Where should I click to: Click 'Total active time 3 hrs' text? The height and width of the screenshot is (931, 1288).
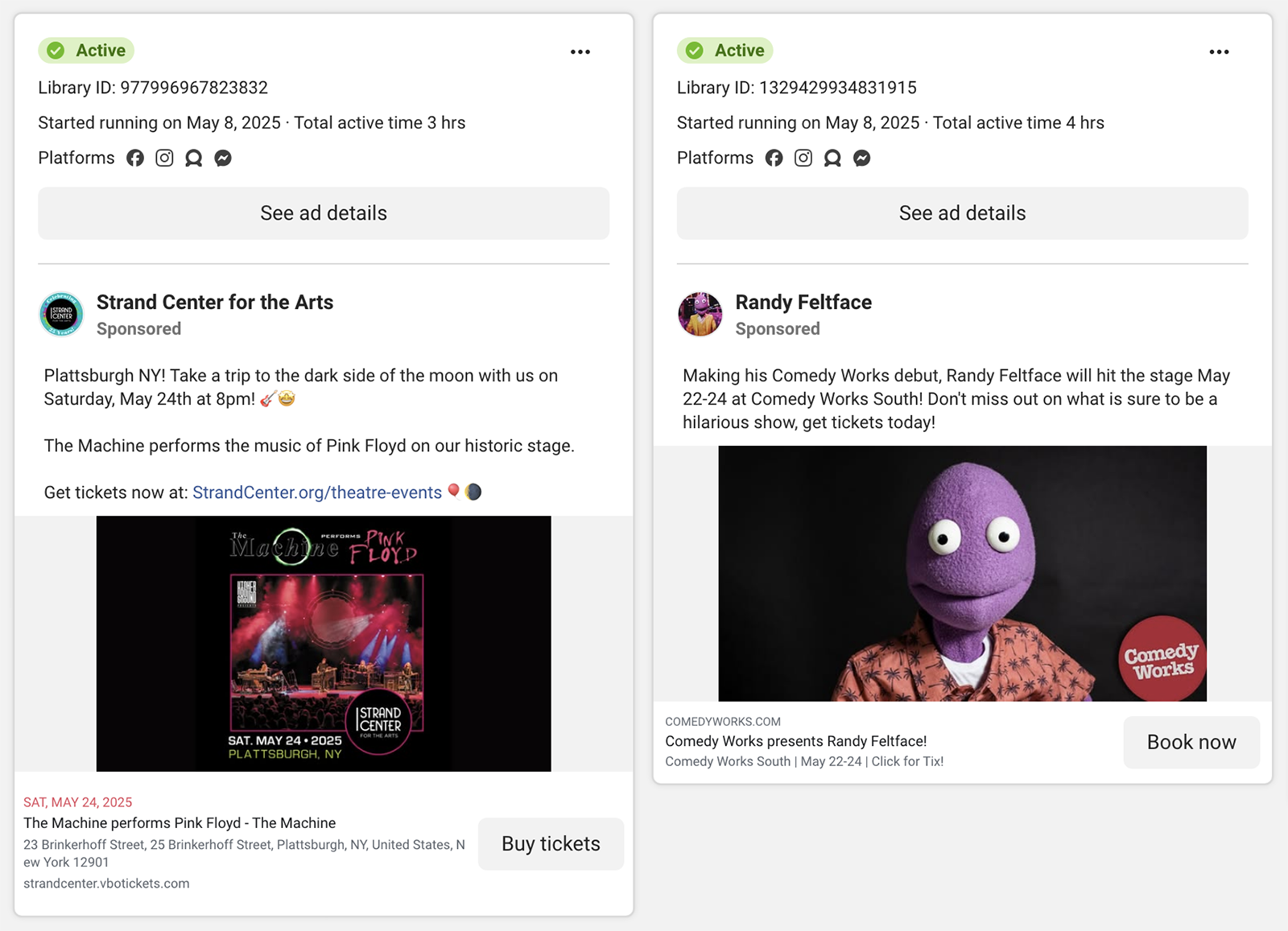point(379,123)
